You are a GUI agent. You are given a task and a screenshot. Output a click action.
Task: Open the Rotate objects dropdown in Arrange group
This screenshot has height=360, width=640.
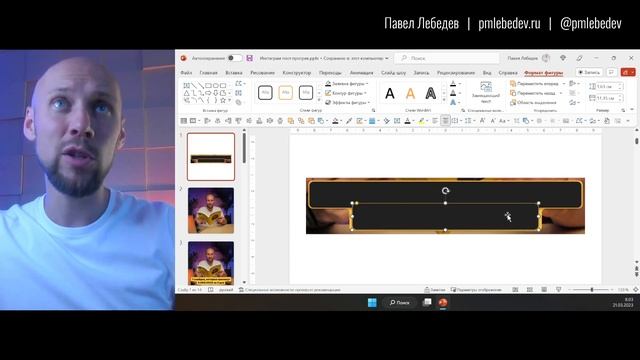574,102
